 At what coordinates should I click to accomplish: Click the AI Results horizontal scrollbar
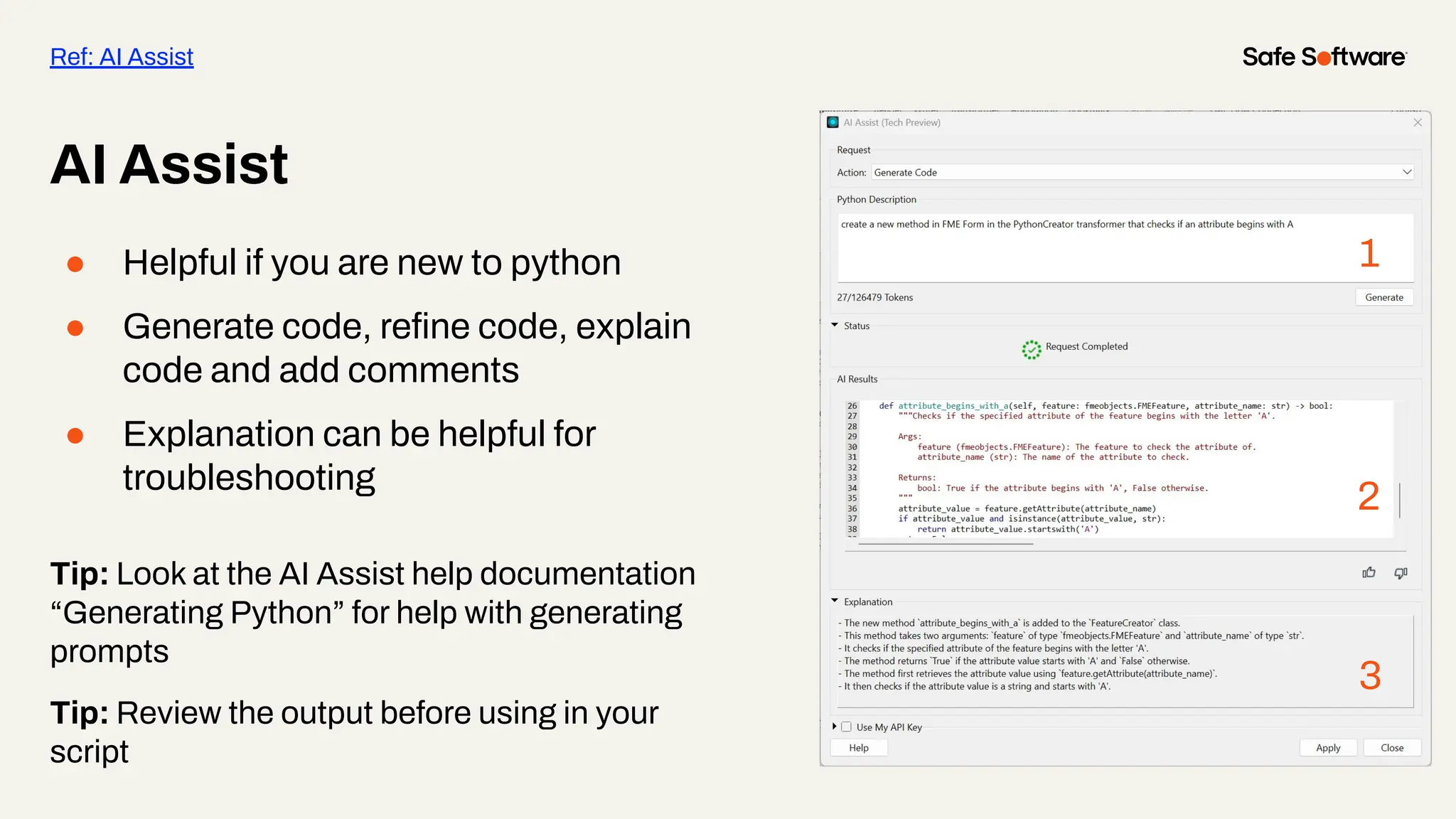point(946,544)
